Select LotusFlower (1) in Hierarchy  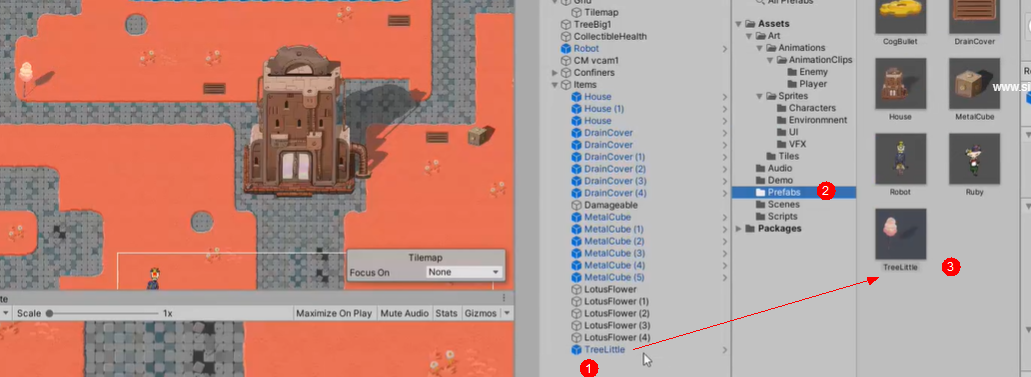[617, 301]
